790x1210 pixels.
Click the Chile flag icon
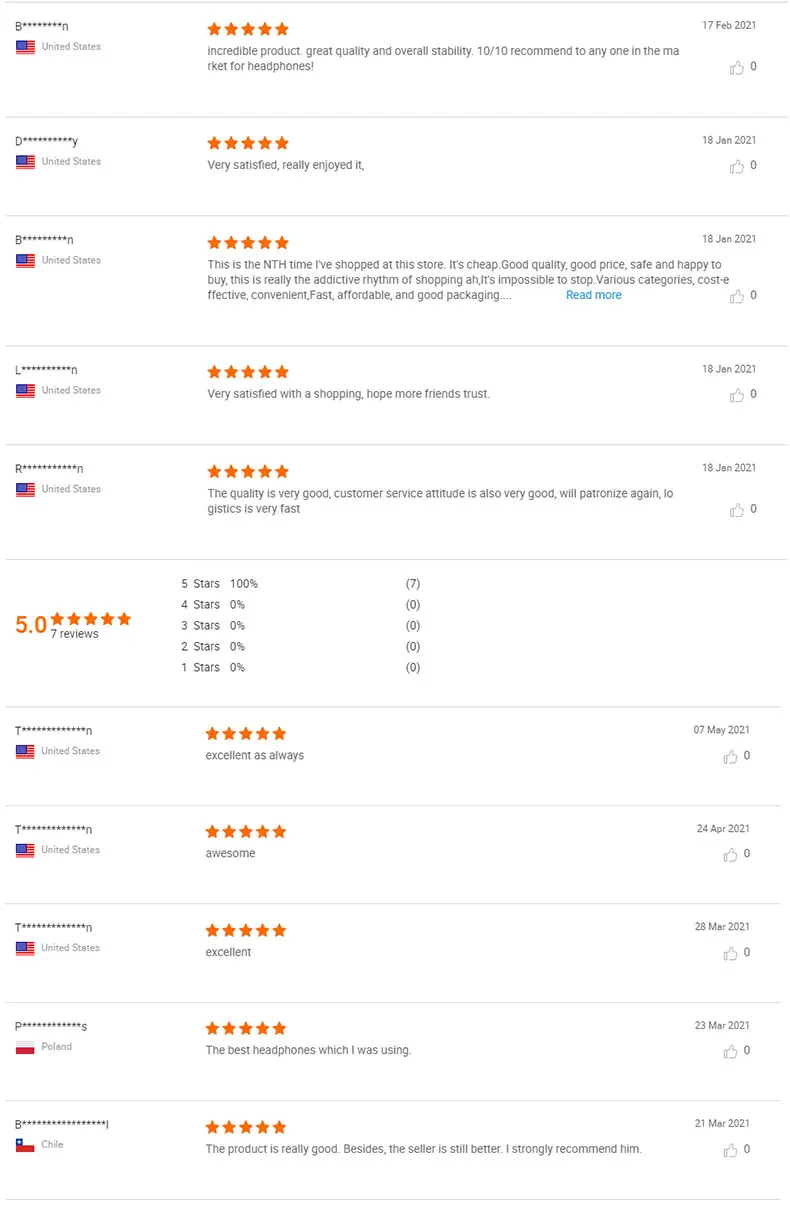(x=25, y=1145)
